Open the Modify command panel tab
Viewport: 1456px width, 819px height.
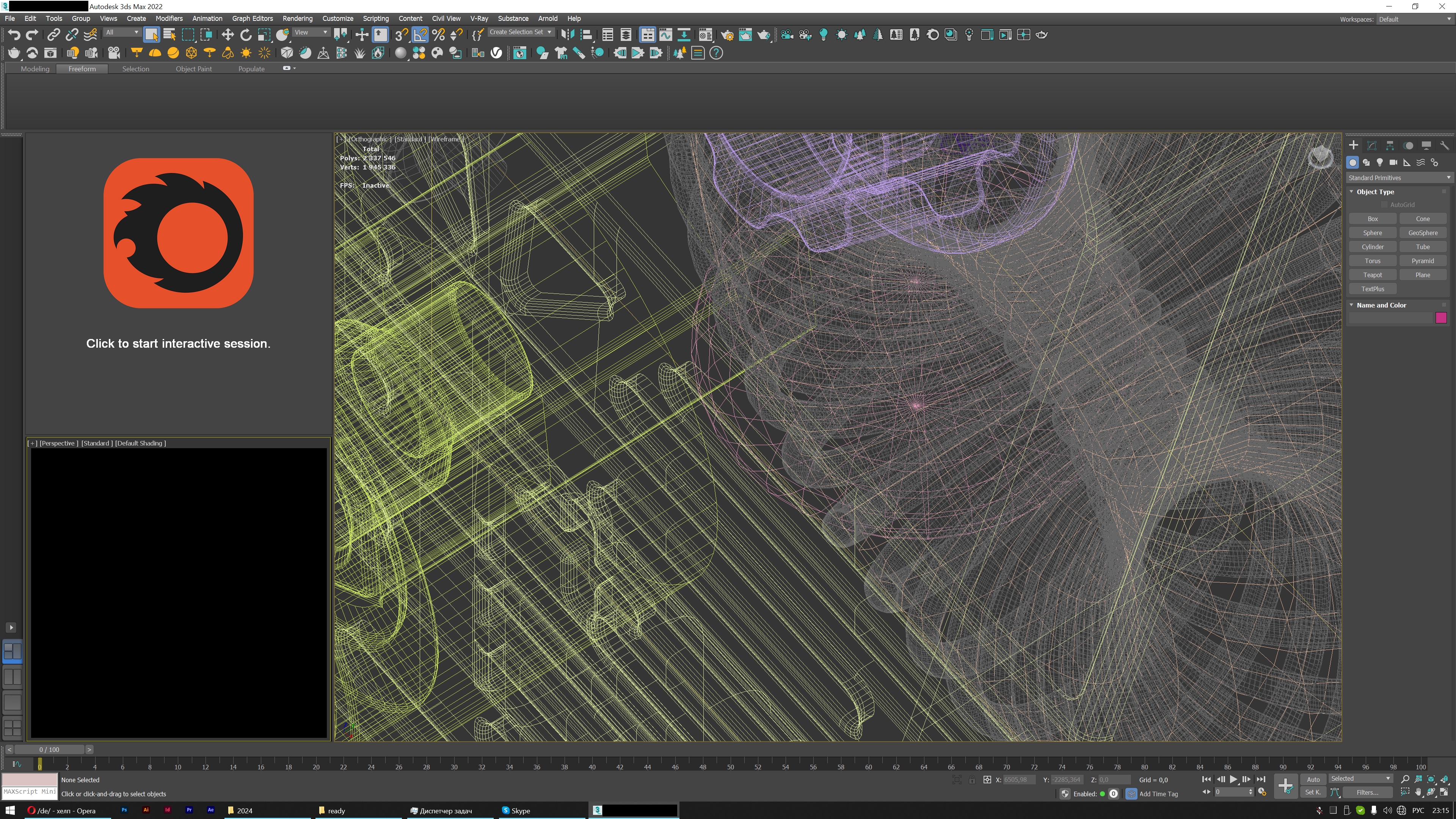tap(1372, 145)
